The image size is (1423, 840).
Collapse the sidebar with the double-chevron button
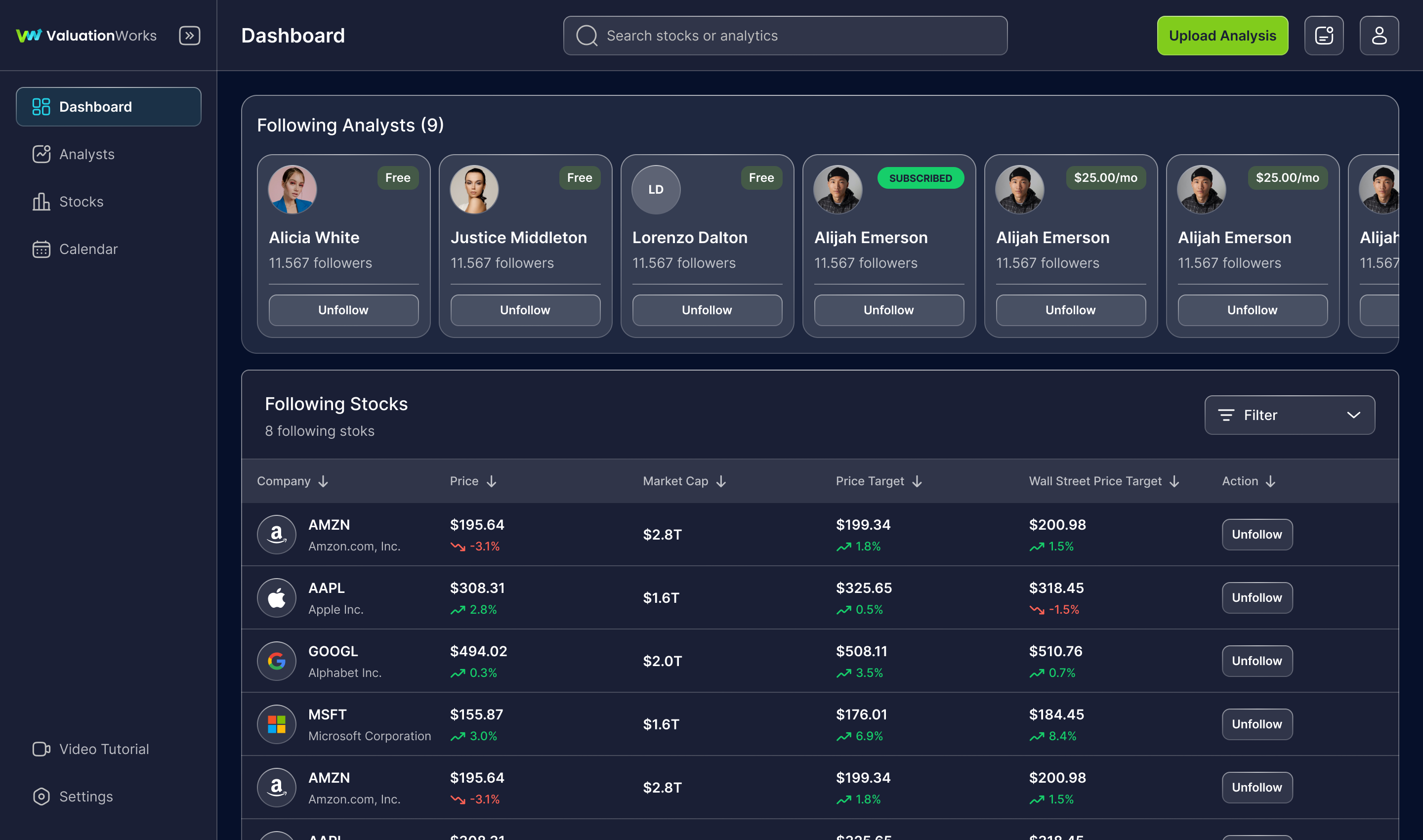[x=190, y=35]
